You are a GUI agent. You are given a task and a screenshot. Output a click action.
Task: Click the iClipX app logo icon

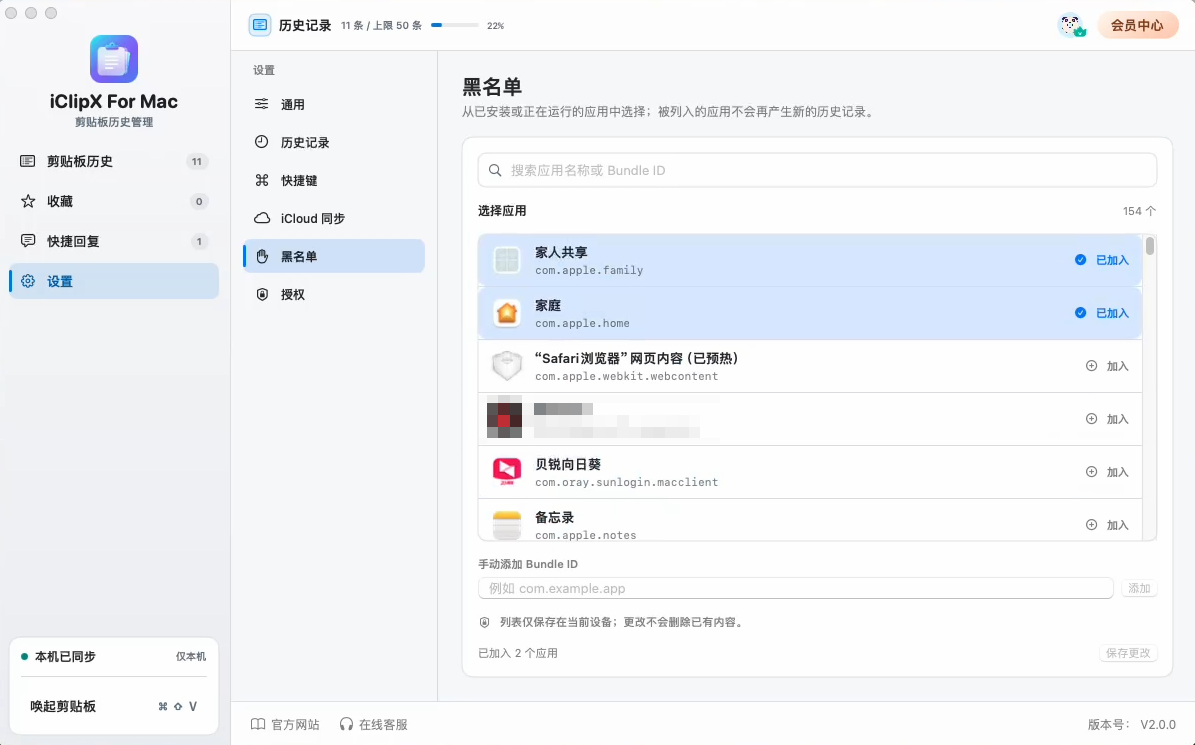[x=114, y=59]
